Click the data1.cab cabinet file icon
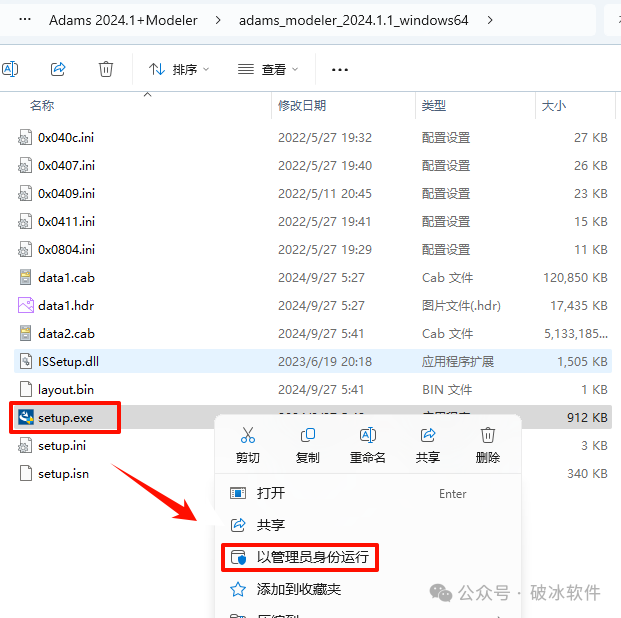The height and width of the screenshot is (618, 621). [x=25, y=277]
